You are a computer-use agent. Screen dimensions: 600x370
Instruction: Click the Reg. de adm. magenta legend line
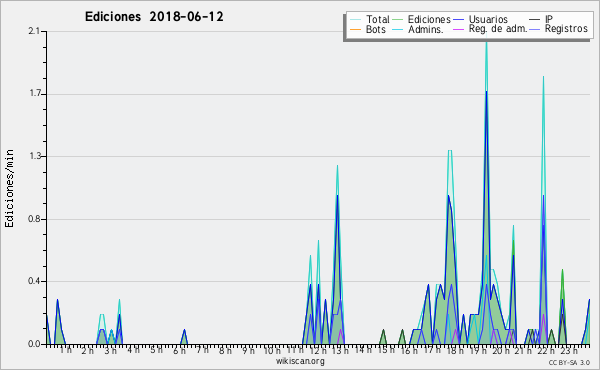click(458, 29)
